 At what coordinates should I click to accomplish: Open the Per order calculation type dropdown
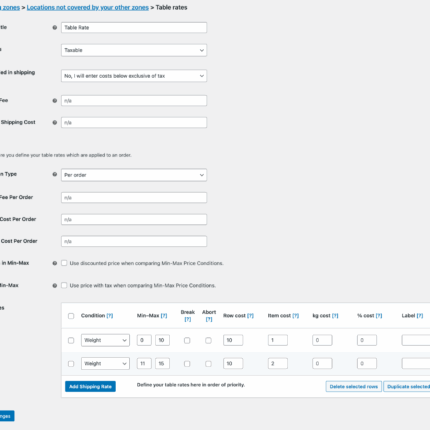[x=134, y=175]
